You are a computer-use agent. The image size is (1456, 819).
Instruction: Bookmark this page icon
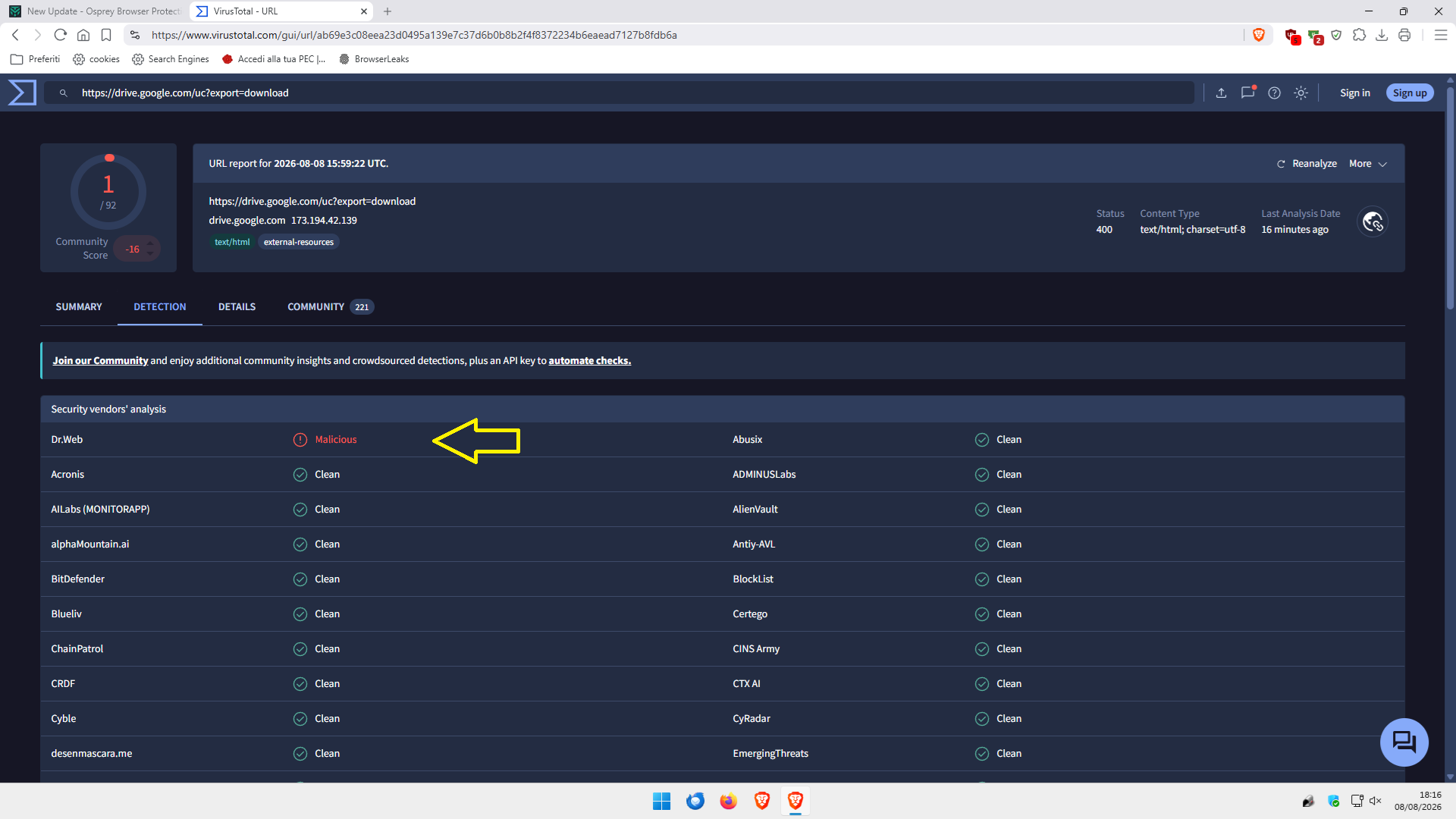[106, 35]
